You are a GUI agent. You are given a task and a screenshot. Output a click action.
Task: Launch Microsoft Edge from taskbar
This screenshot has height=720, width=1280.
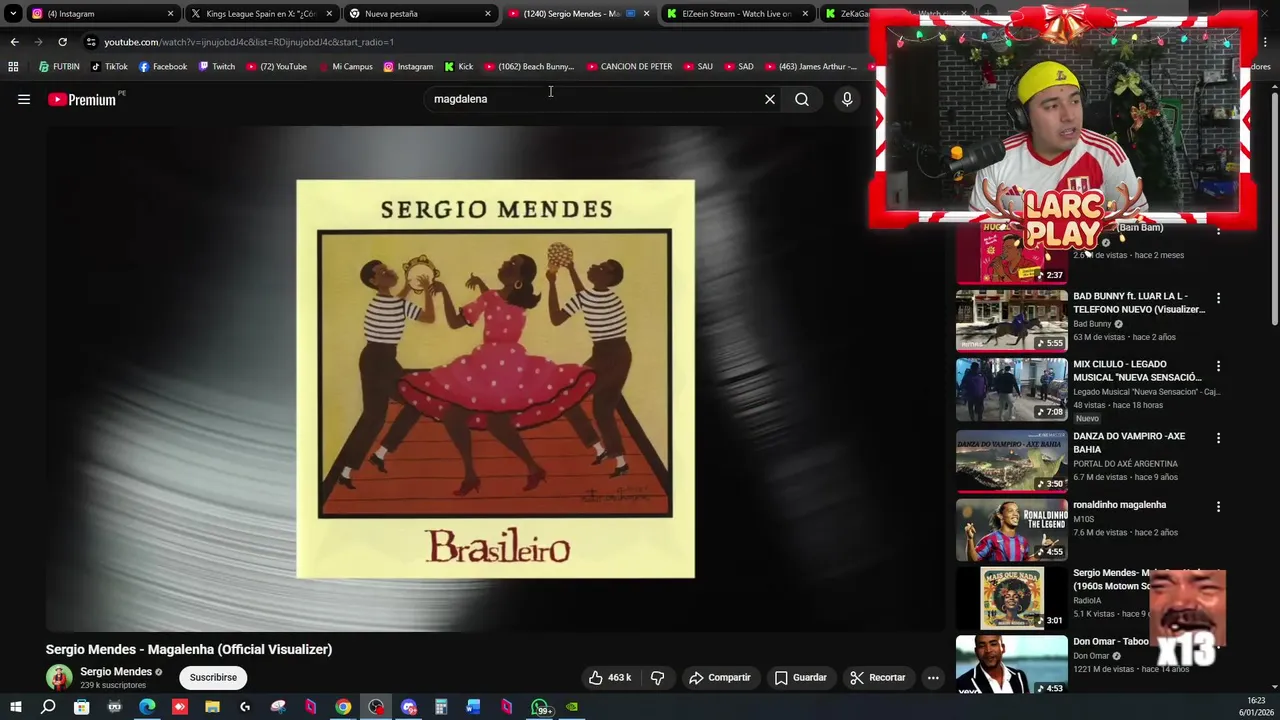(x=147, y=707)
